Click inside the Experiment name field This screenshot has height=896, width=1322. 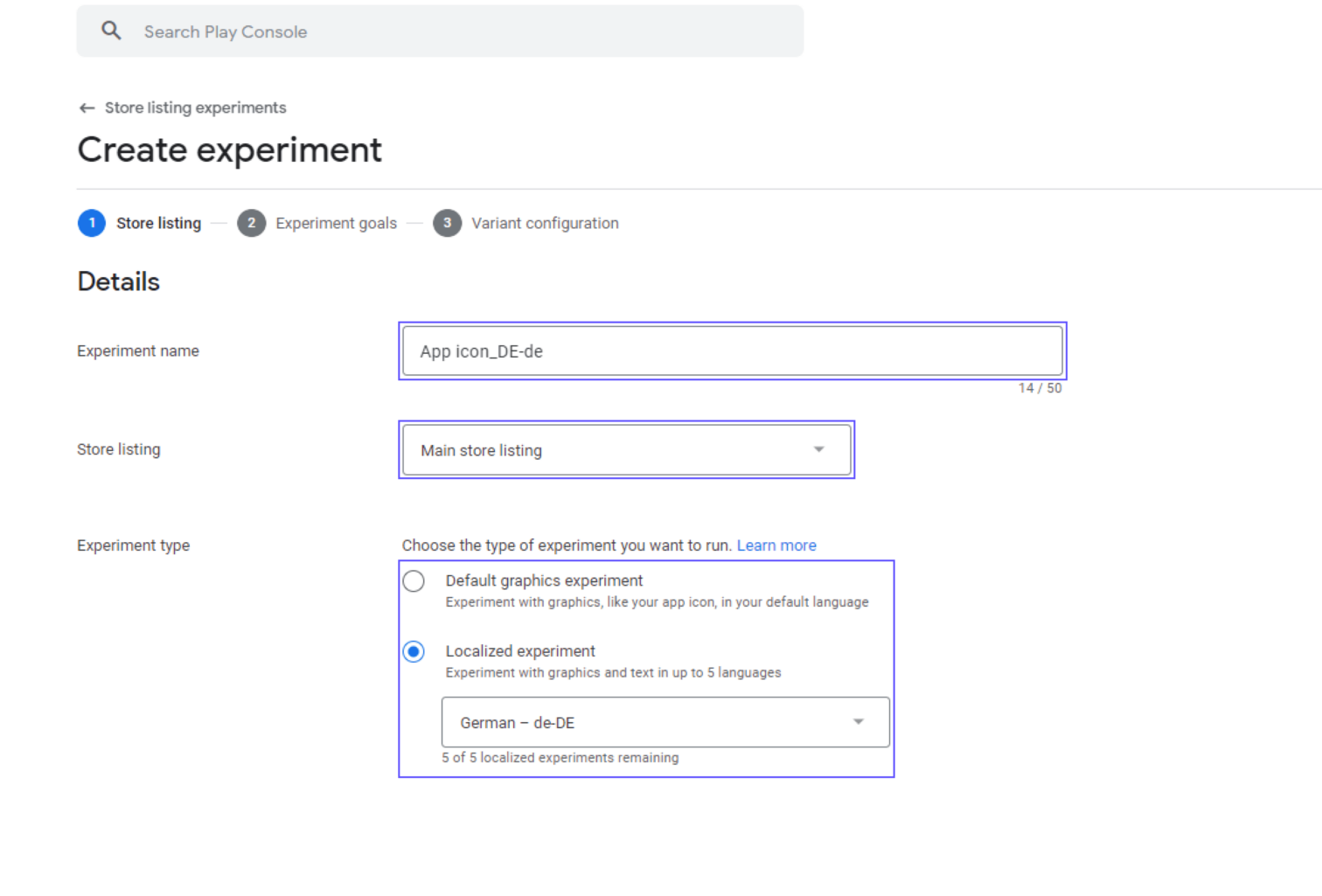pos(731,351)
